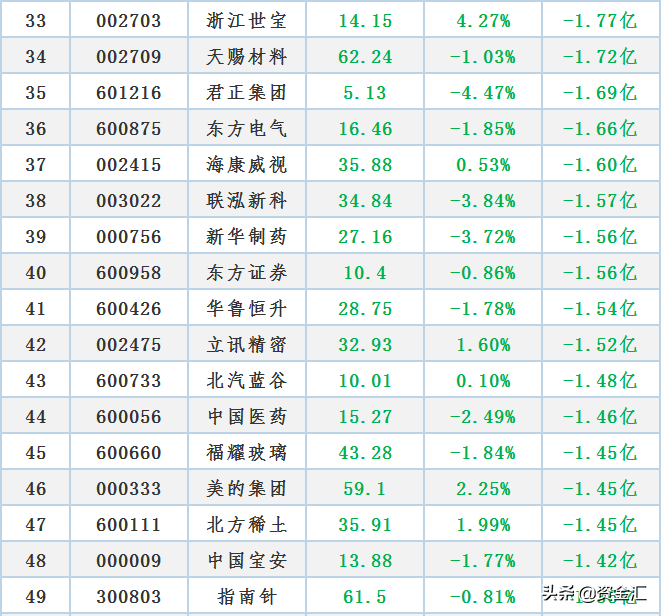Image resolution: width=661 pixels, height=616 pixels.
Task: Click change value 1.60%
Action: tap(483, 345)
